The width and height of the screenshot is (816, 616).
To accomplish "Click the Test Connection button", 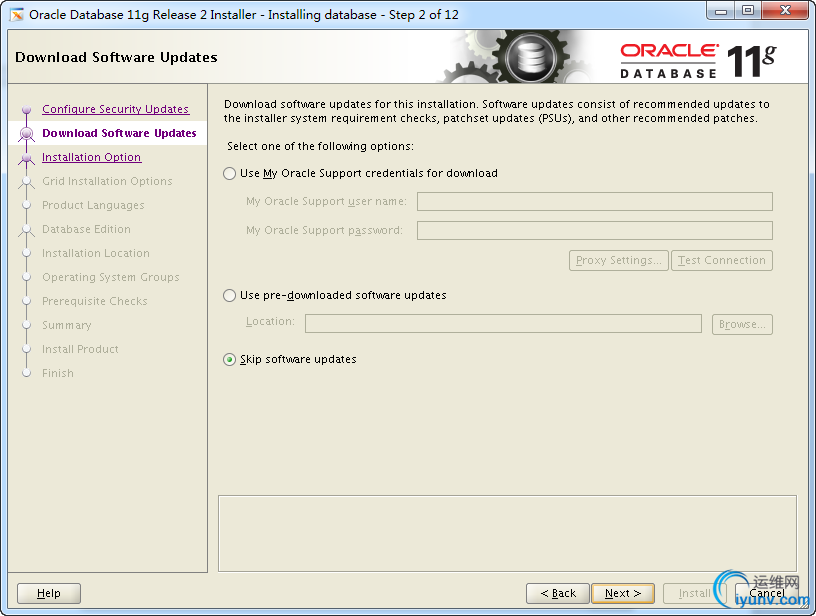I will coord(722,260).
